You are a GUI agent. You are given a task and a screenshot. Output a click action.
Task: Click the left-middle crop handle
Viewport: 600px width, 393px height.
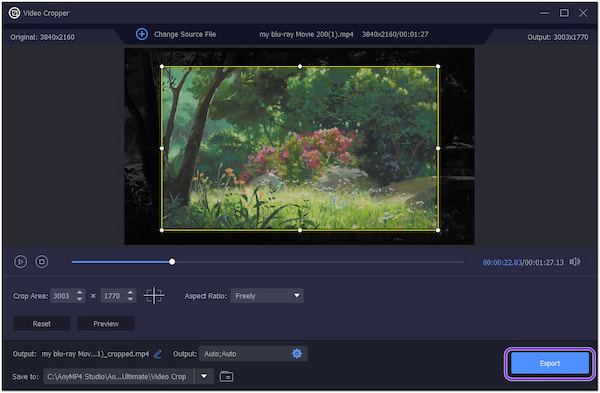(162, 148)
